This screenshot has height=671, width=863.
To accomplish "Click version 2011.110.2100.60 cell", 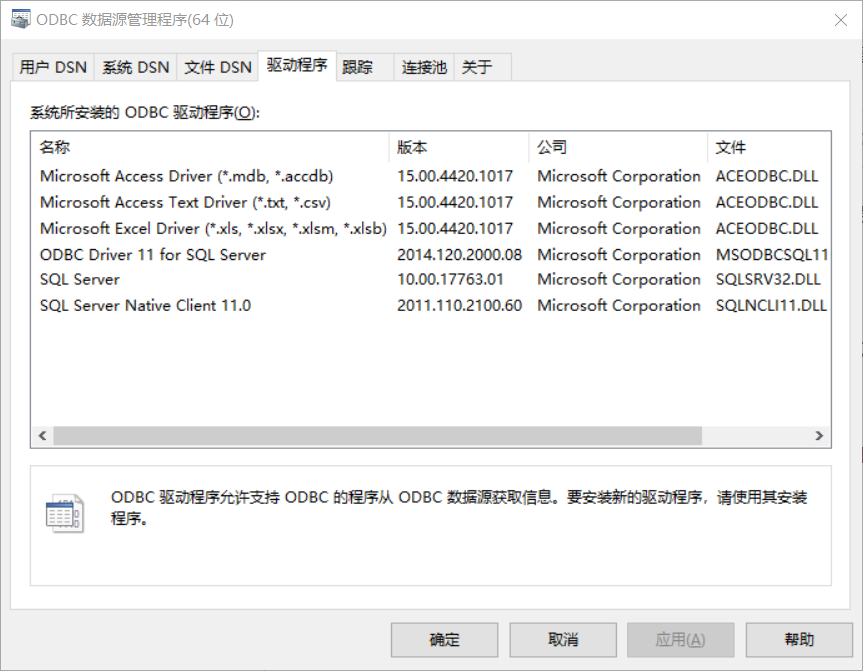I will [459, 306].
